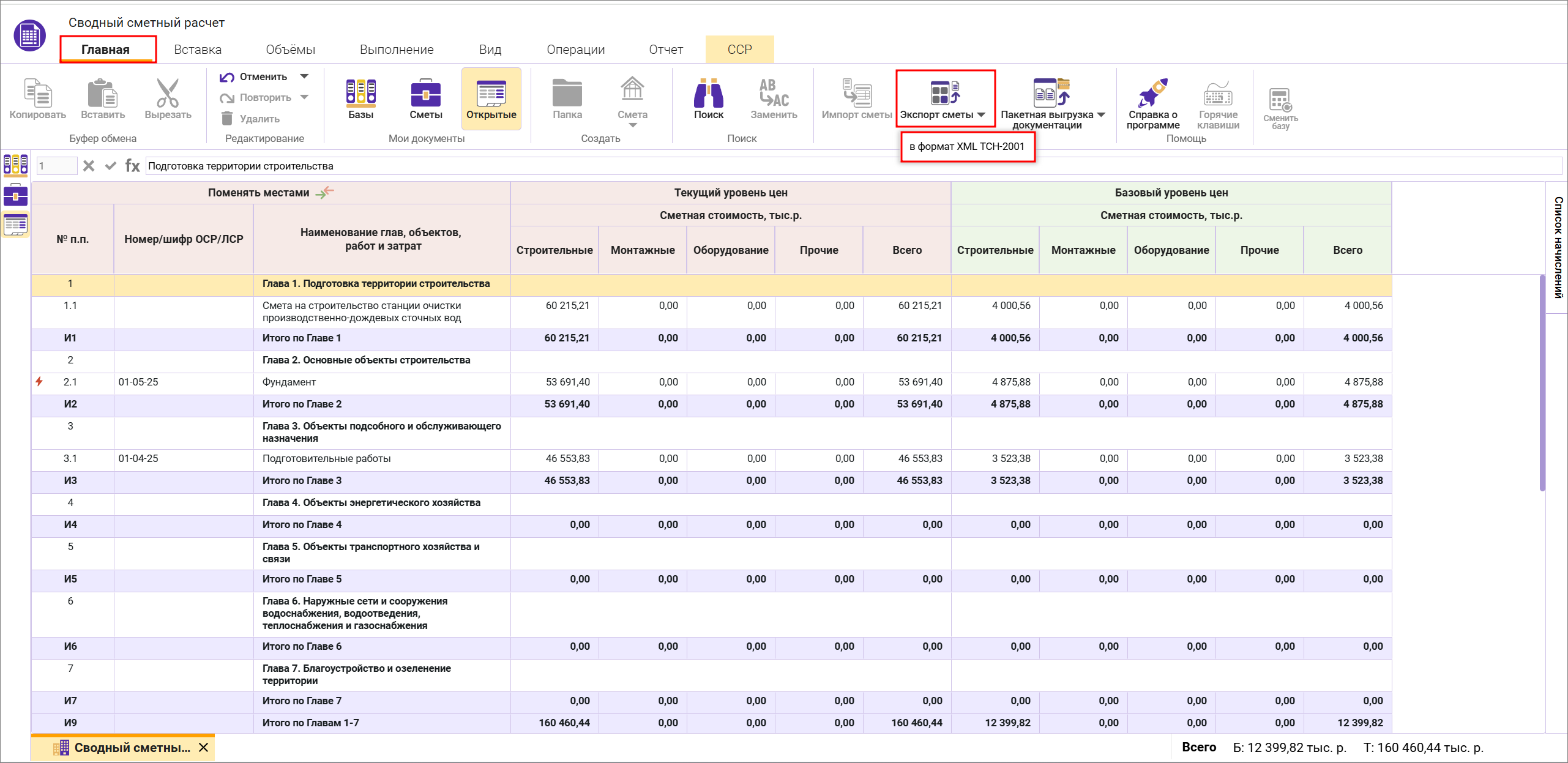This screenshot has width=1568, height=763.
Task: Toggle the Открытые documents button
Action: coord(491,99)
